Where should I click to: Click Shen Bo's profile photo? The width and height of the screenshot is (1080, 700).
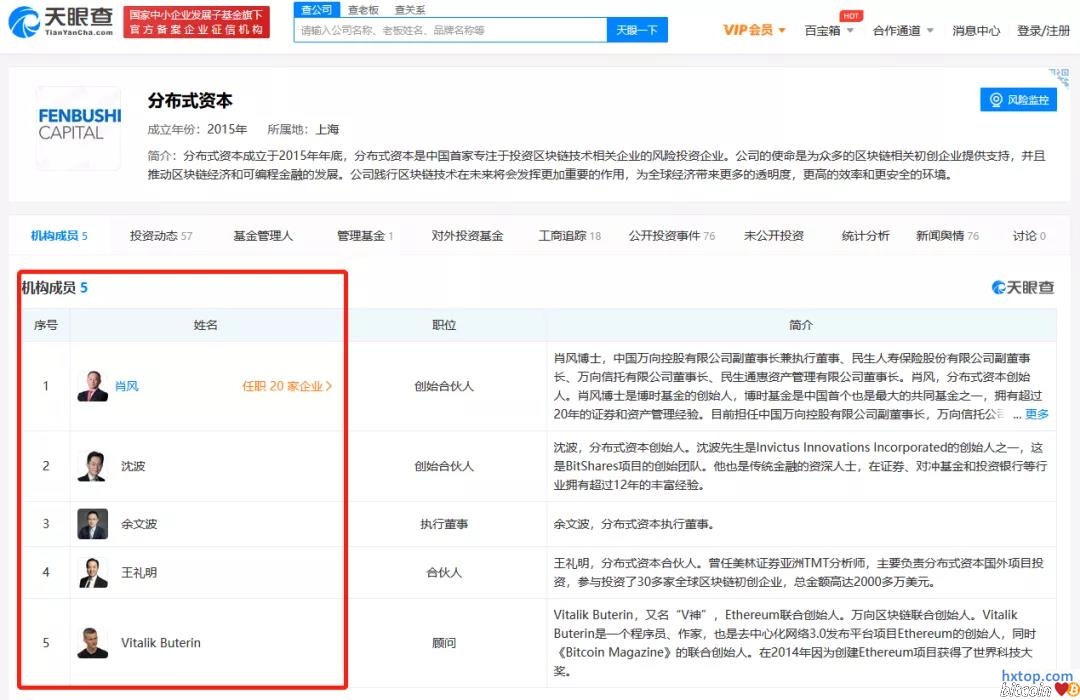click(x=93, y=466)
